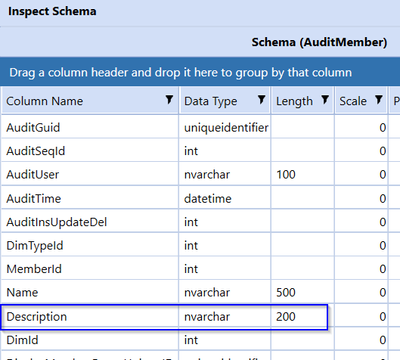Open the Scale column filter icon
The width and height of the screenshot is (400, 360).
tap(379, 99)
